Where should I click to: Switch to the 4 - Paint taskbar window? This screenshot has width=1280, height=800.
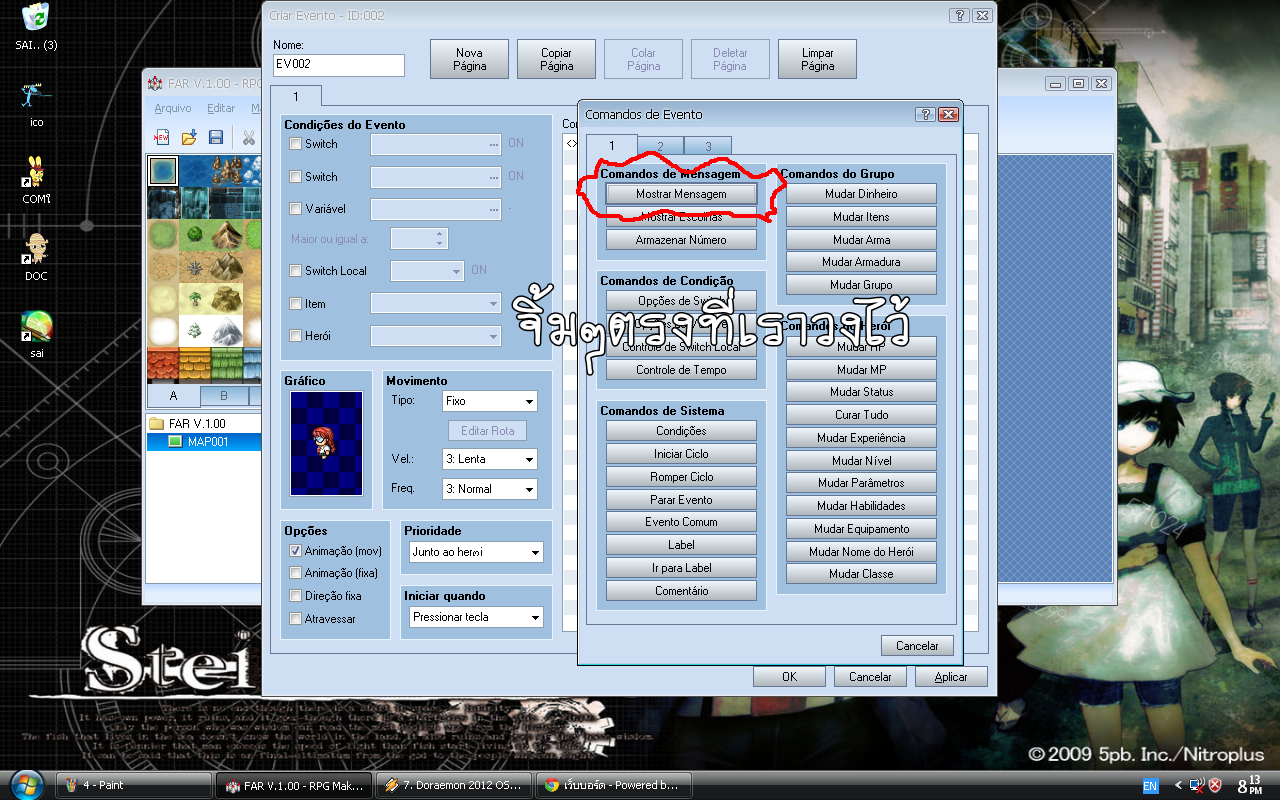click(x=132, y=785)
